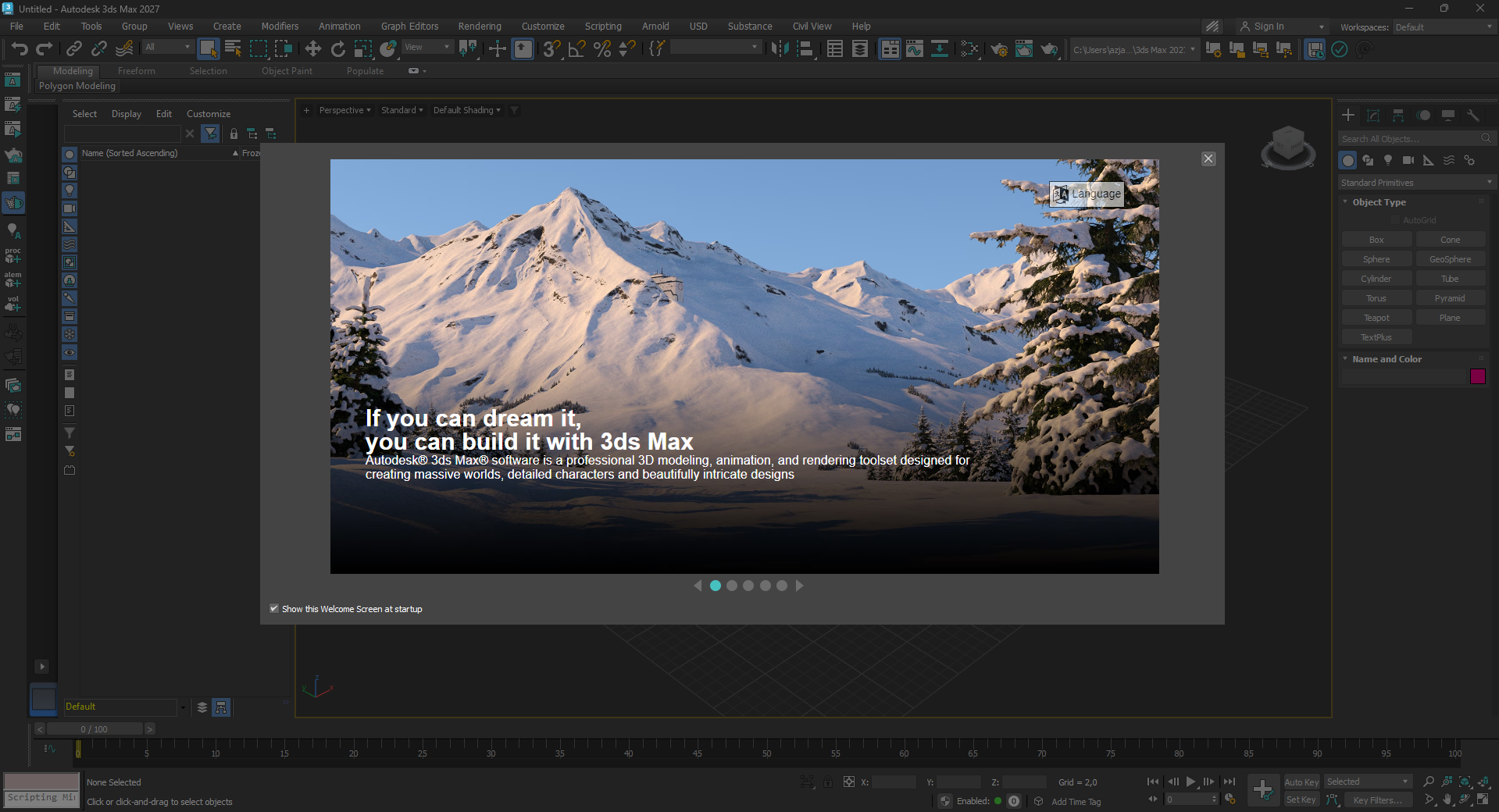Viewport: 1499px width, 812px height.
Task: Jump to the end of animation
Action: click(1230, 782)
